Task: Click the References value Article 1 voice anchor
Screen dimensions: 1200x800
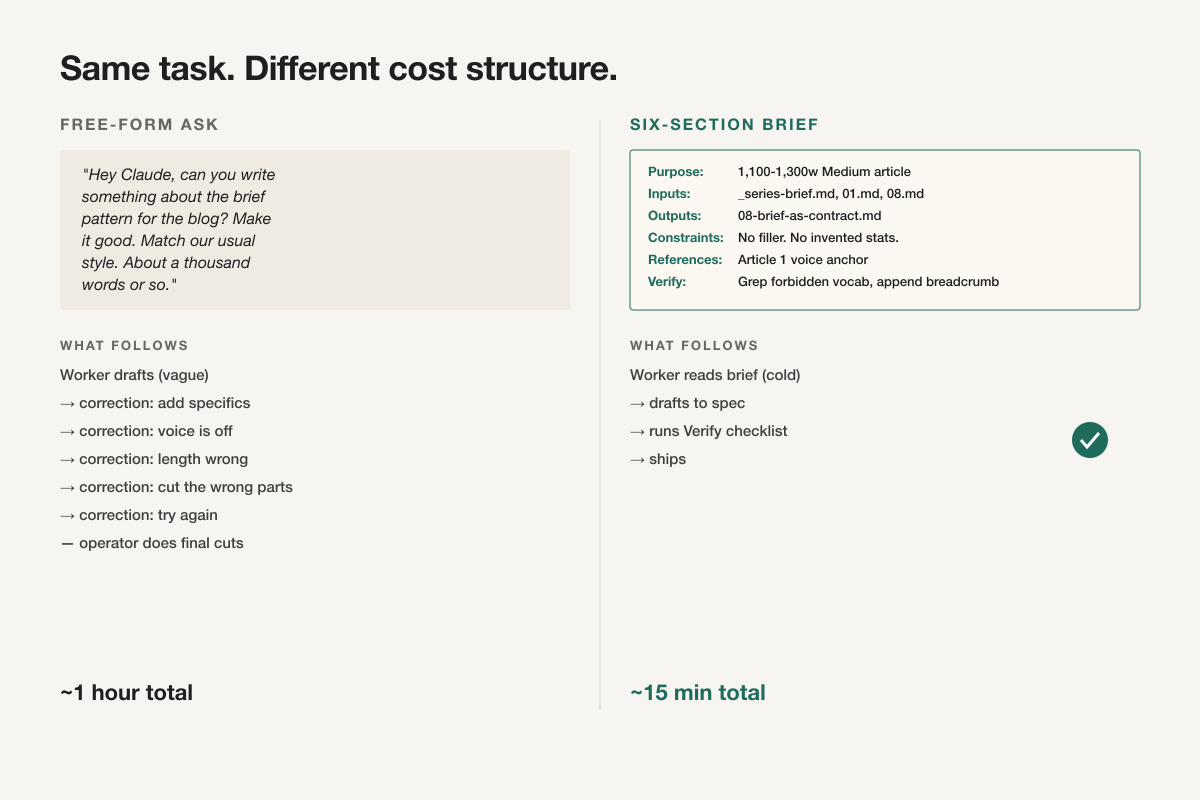Action: [803, 260]
